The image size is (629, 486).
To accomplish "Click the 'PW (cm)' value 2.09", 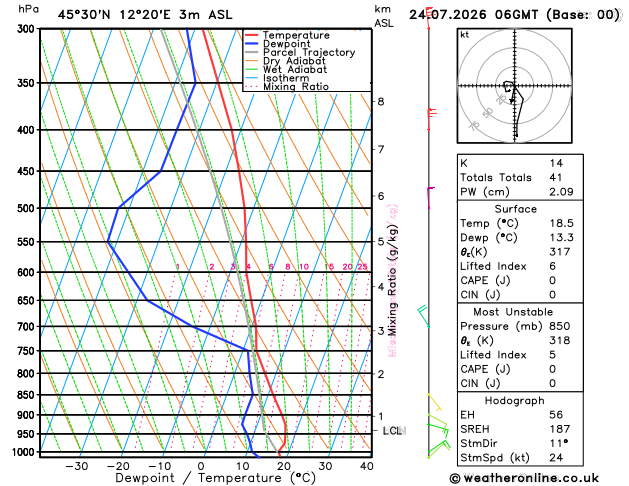I will pos(561,192).
